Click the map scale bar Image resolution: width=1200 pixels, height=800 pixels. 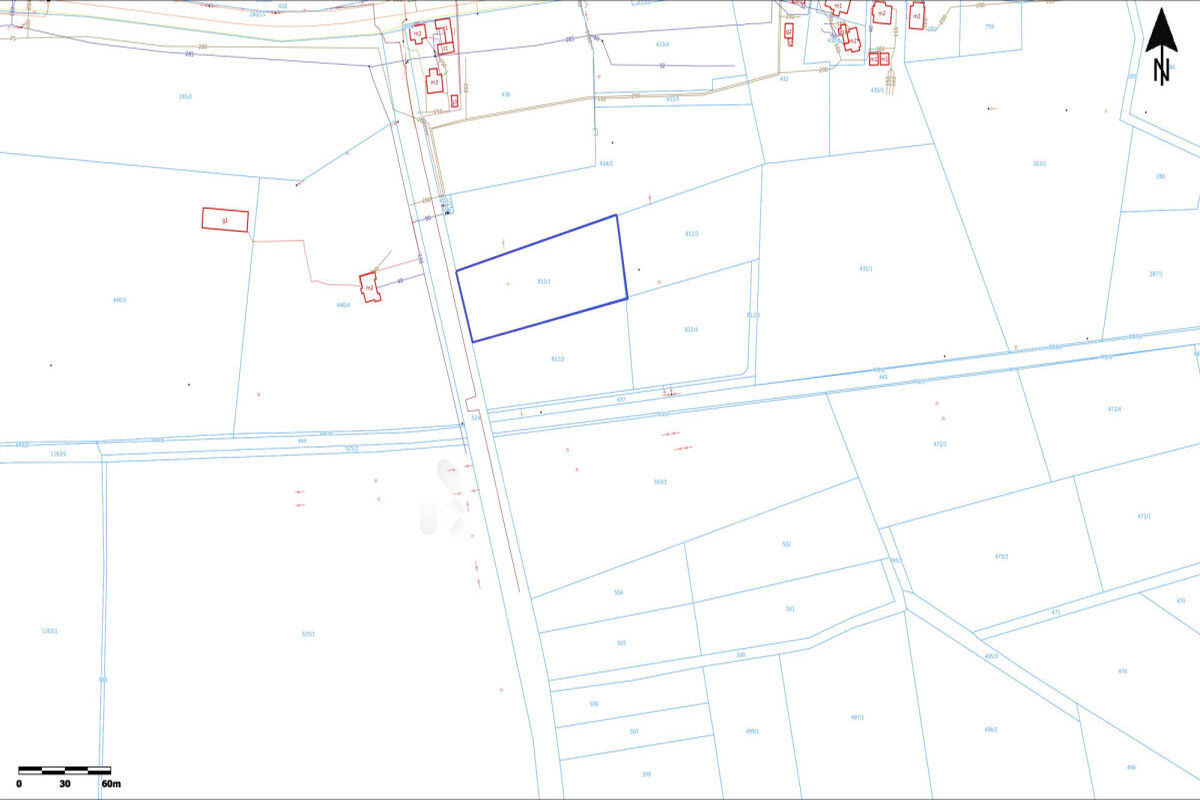click(64, 771)
